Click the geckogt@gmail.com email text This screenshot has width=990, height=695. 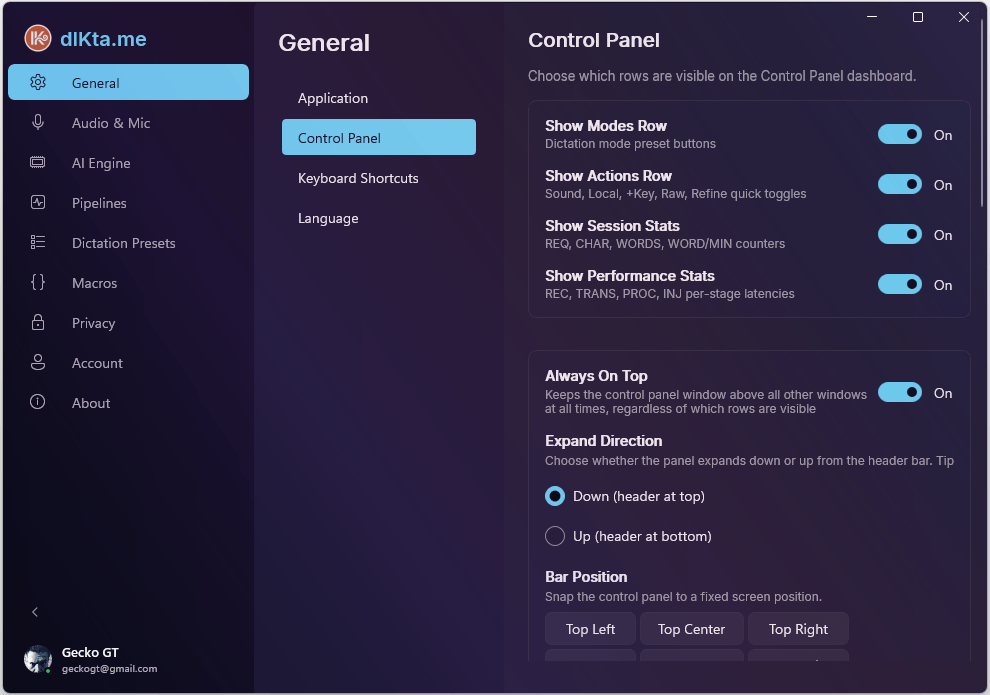click(109, 668)
